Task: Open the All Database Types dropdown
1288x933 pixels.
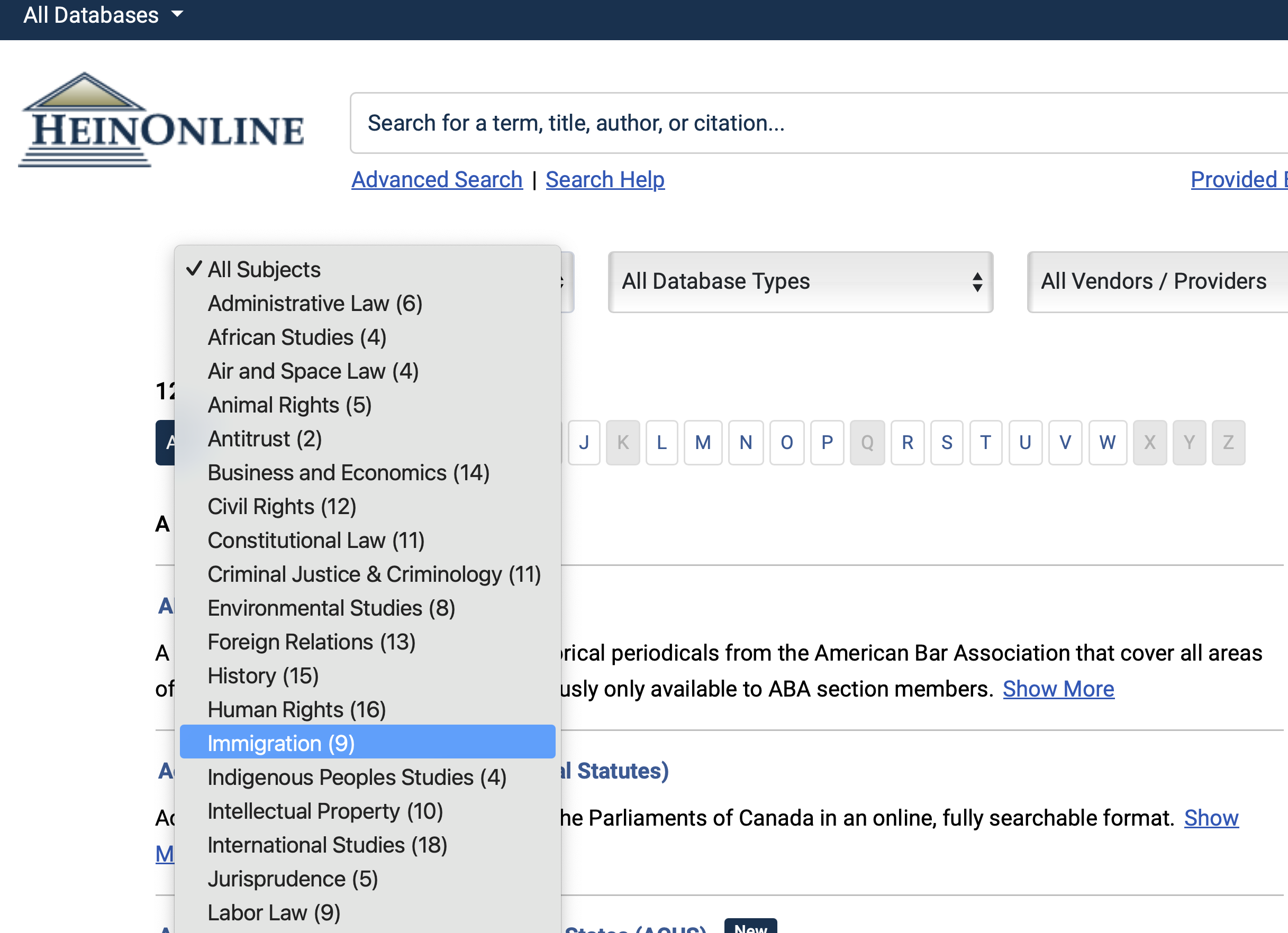Action: tap(801, 282)
